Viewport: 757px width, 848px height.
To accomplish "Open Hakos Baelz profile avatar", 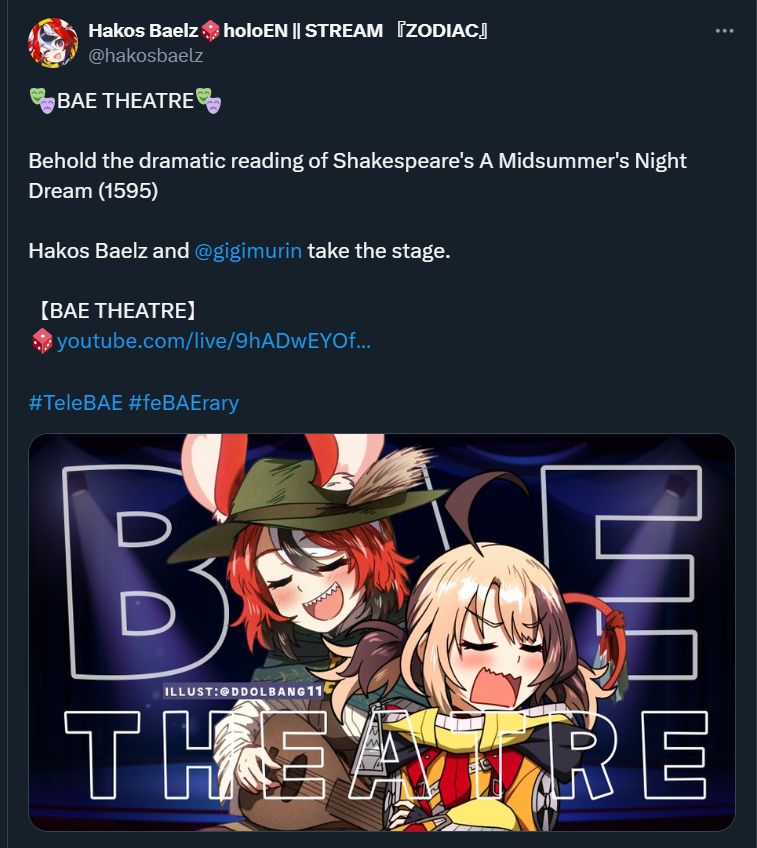I will tap(53, 43).
